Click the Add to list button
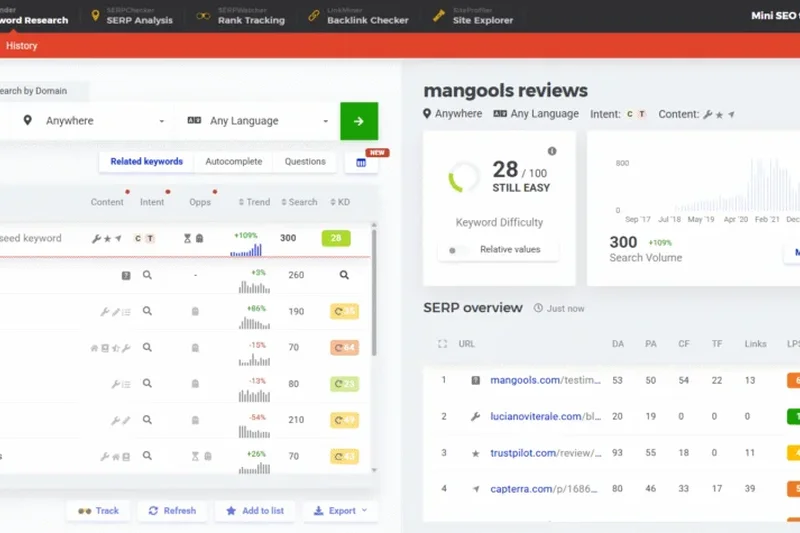 (255, 511)
